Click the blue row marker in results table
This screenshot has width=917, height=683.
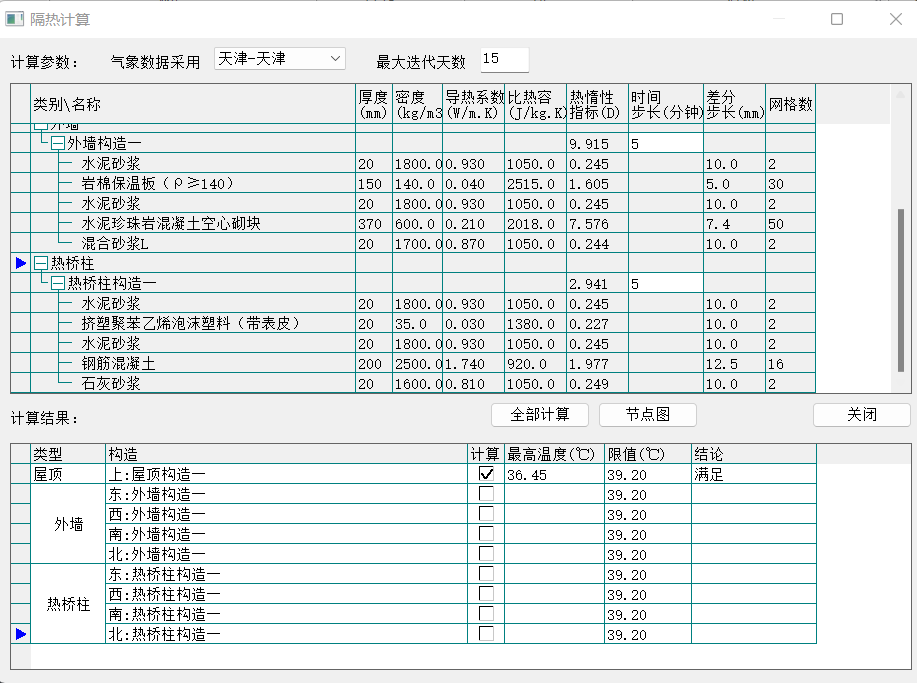[21, 633]
